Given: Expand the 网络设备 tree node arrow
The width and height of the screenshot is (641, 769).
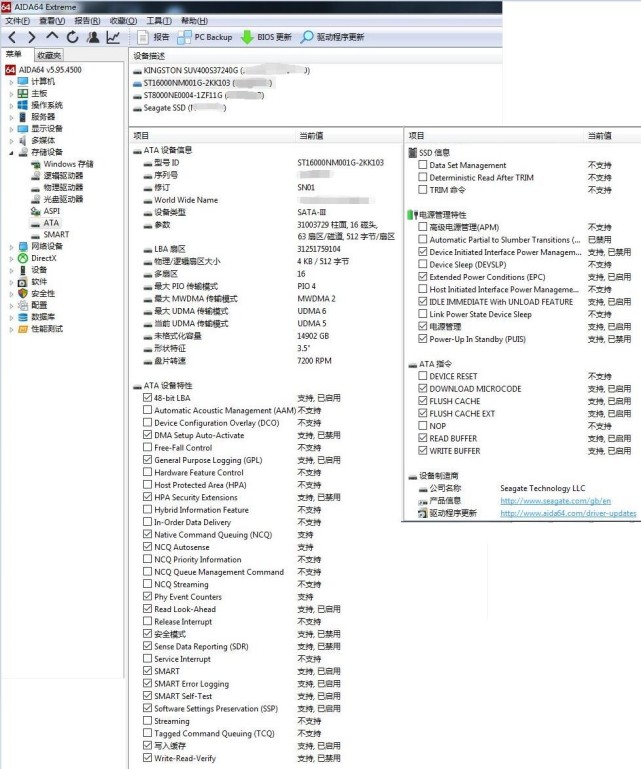Looking at the screenshot, I should (x=11, y=247).
